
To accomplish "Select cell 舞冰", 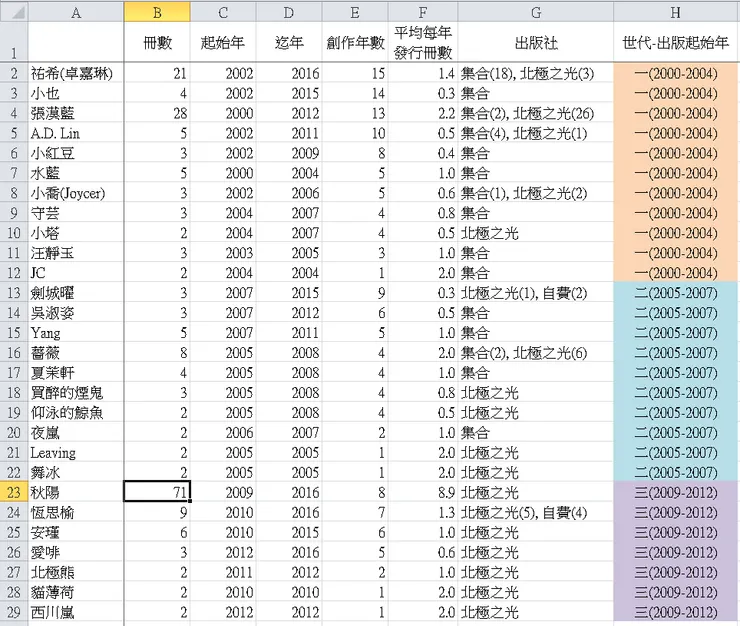I will click(x=76, y=472).
